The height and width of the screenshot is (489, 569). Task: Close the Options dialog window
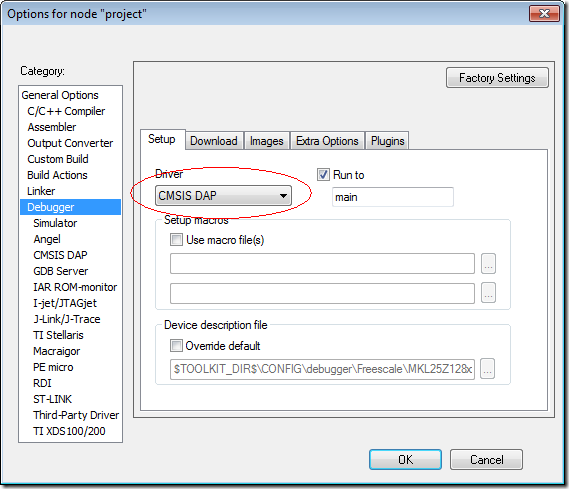click(544, 14)
